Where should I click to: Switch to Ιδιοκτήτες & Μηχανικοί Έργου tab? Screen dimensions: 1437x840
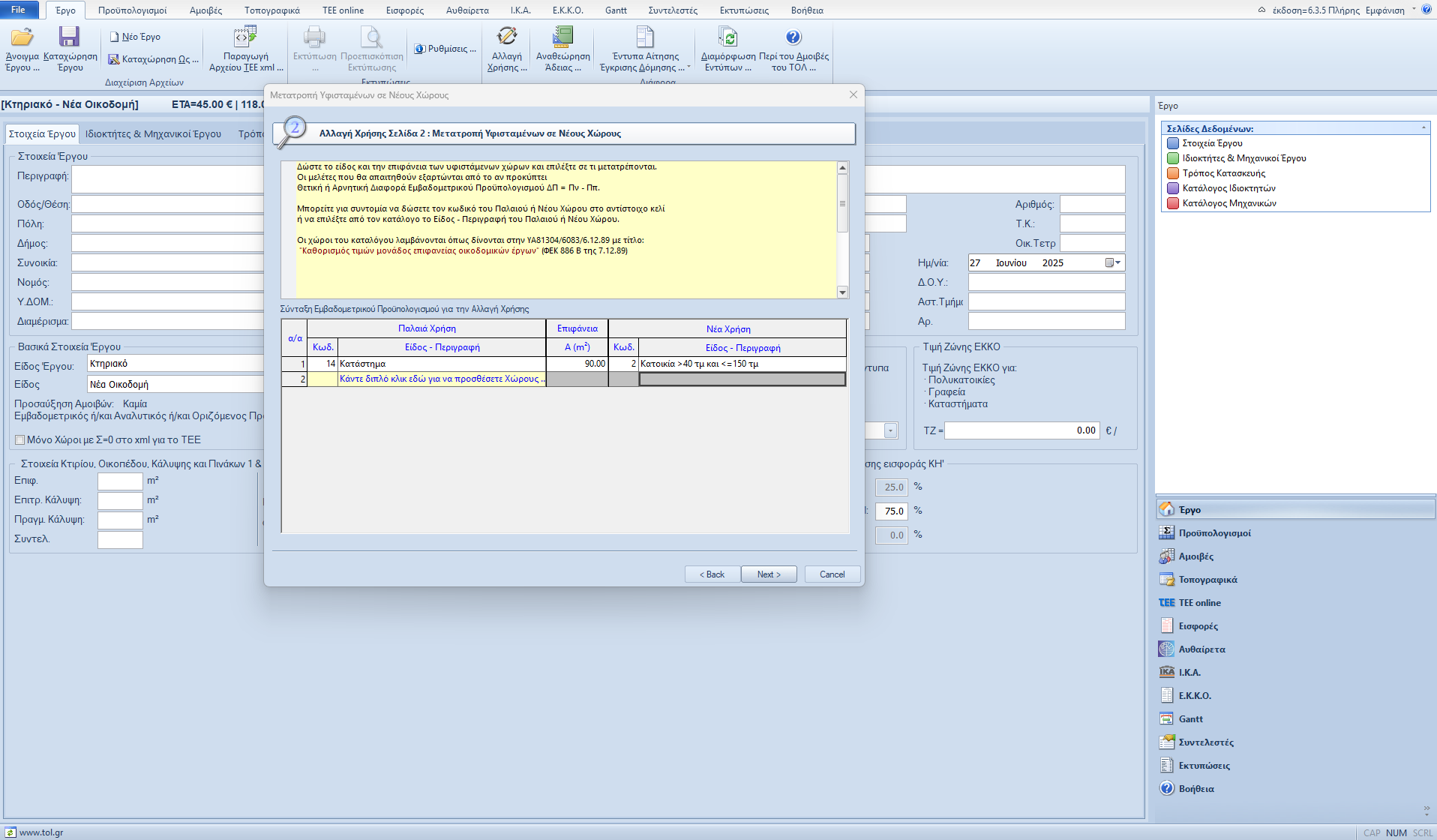click(x=153, y=134)
